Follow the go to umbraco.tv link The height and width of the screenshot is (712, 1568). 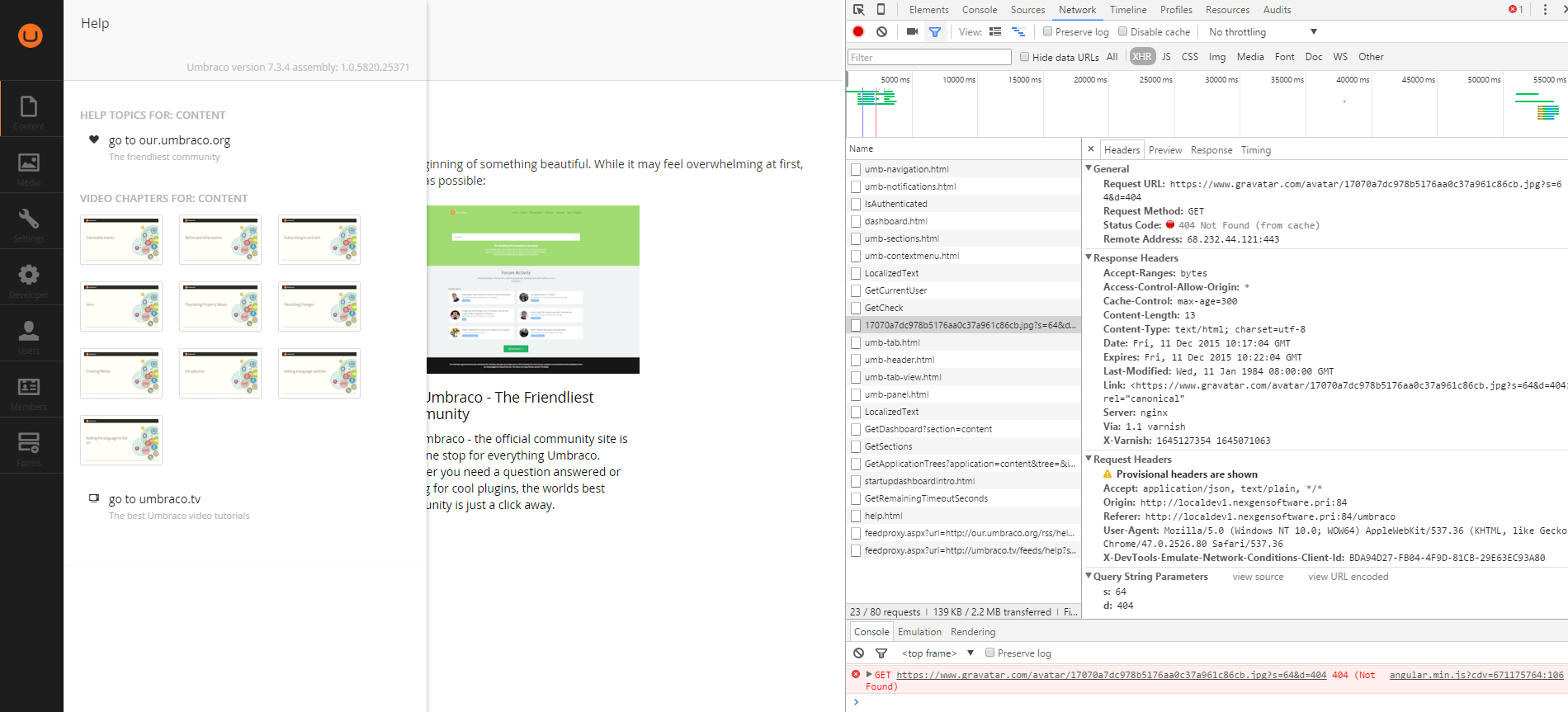pos(154,499)
